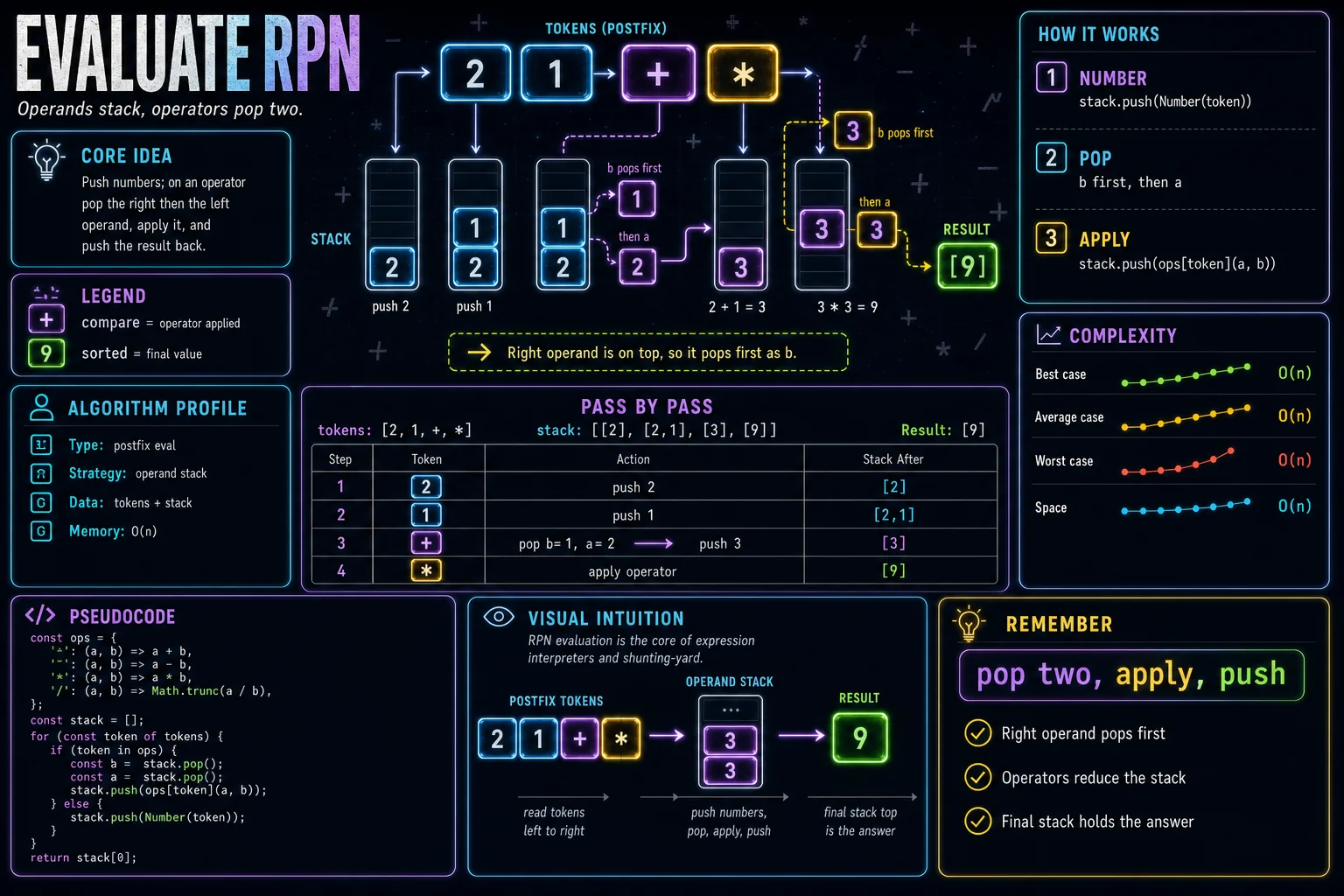
Task: Click the icon next to Data: tokens + stack
Action: point(41,502)
